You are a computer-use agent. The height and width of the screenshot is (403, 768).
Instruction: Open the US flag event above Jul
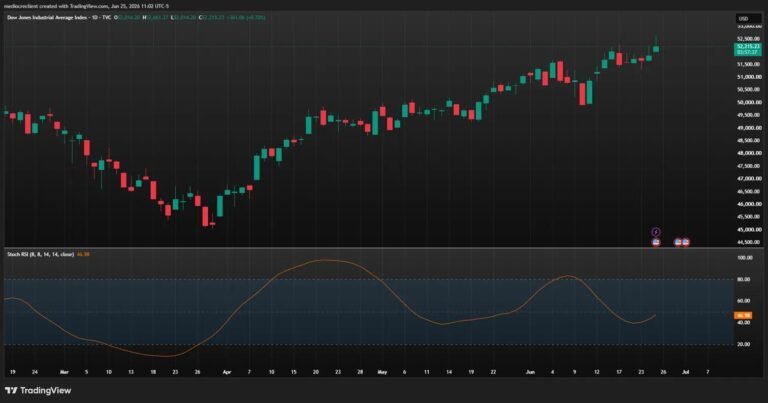tap(686, 242)
